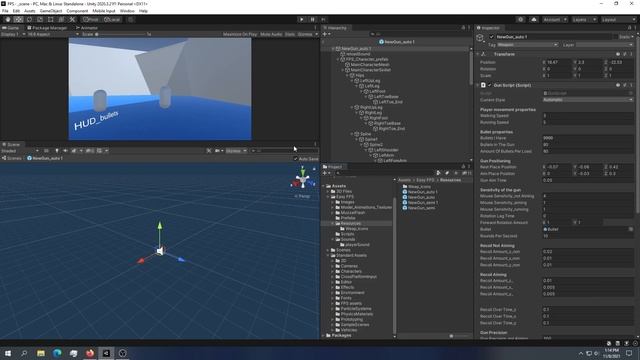Open the File menu
Screen dimensions: 640x360
[5, 11]
